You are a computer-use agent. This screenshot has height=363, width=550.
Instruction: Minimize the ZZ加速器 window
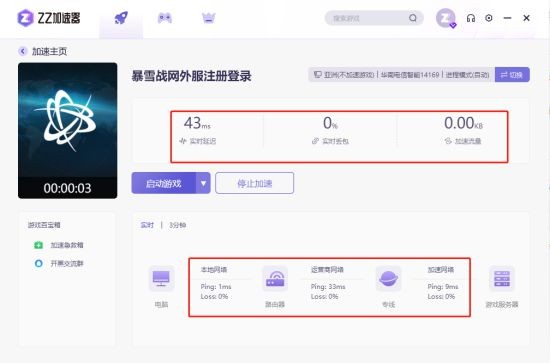[507, 18]
